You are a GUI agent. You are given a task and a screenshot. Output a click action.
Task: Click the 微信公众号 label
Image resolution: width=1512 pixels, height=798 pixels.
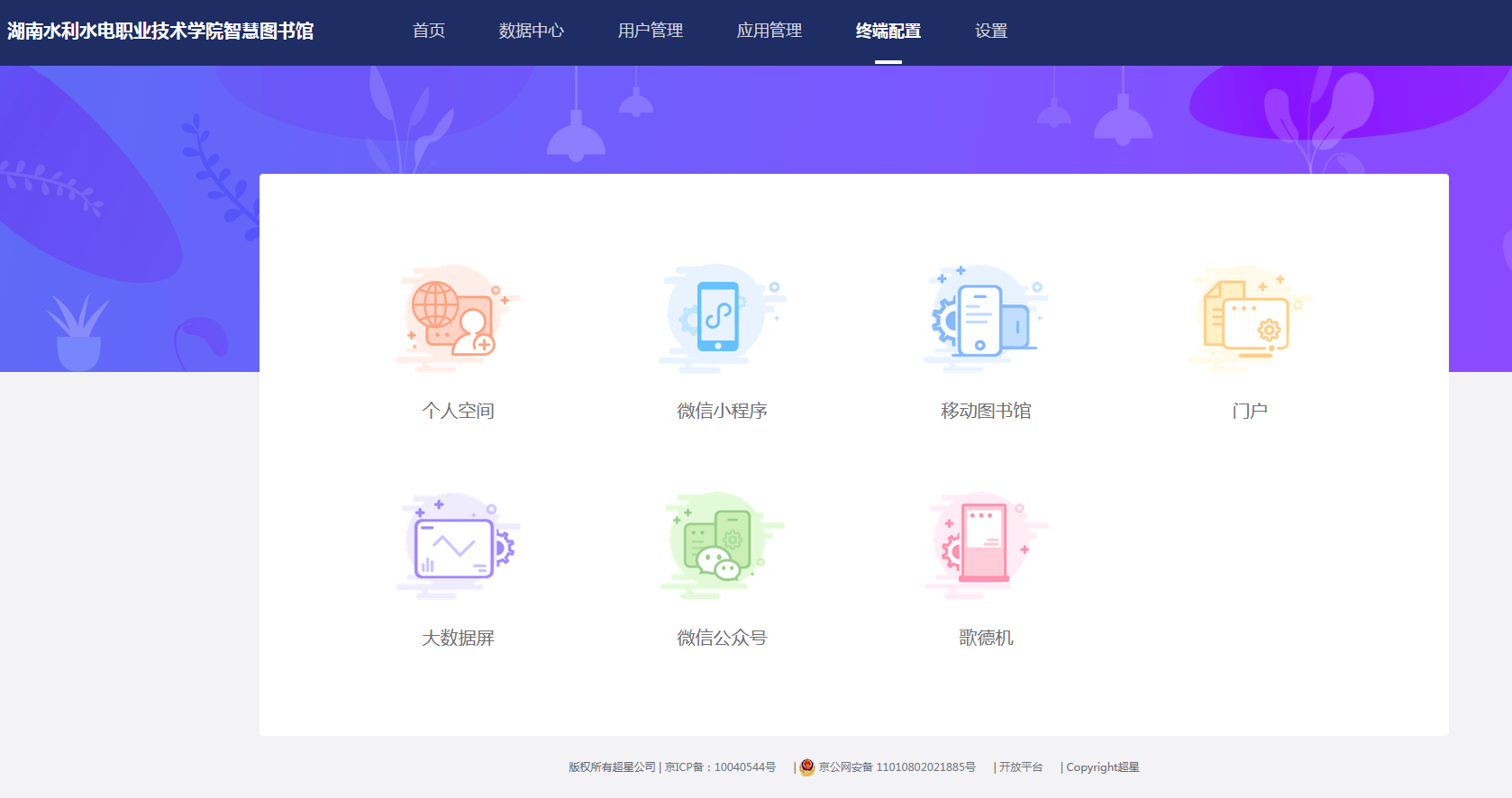click(722, 638)
